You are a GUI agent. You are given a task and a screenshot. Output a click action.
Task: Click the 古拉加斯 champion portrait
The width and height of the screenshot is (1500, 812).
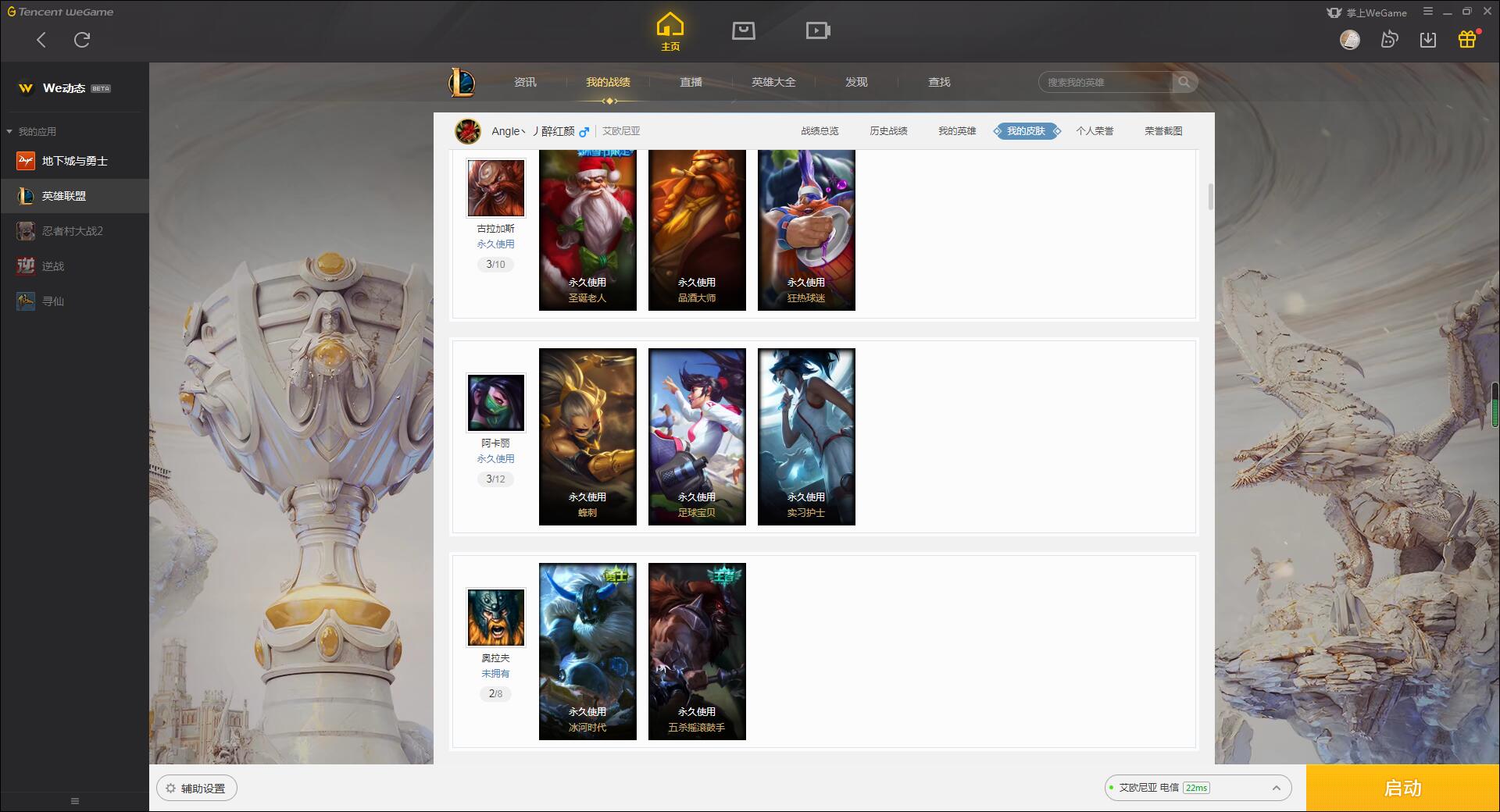coord(495,188)
